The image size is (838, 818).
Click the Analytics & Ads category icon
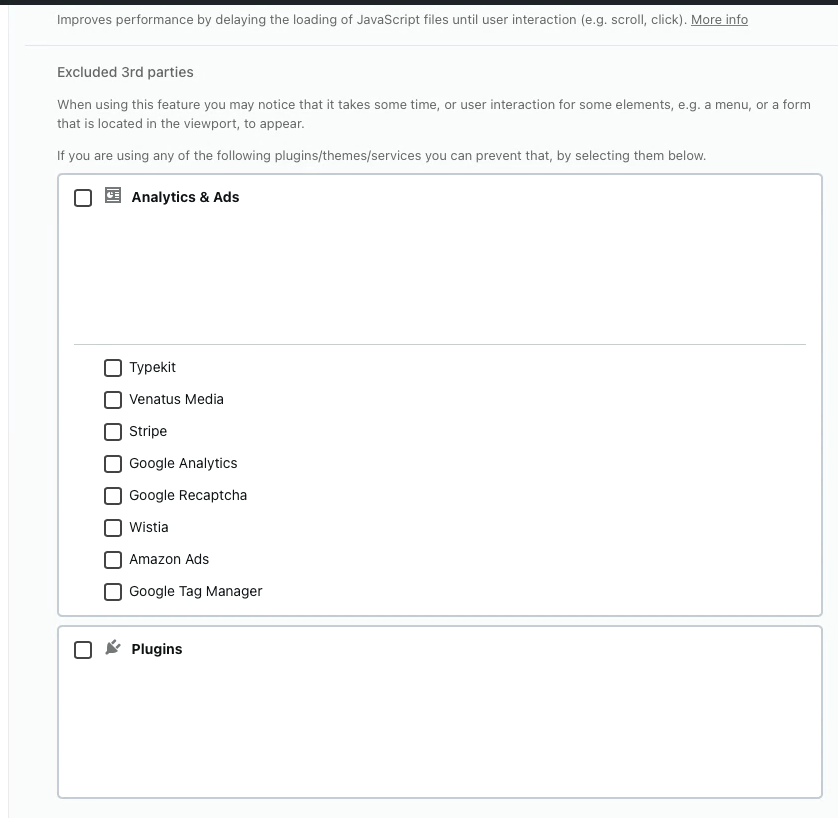pos(113,197)
